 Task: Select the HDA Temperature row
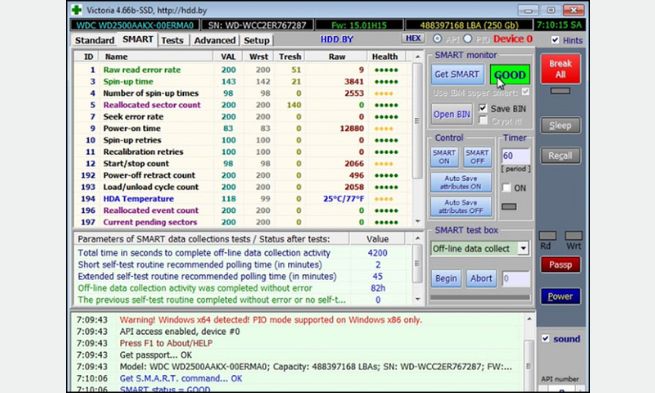point(243,199)
